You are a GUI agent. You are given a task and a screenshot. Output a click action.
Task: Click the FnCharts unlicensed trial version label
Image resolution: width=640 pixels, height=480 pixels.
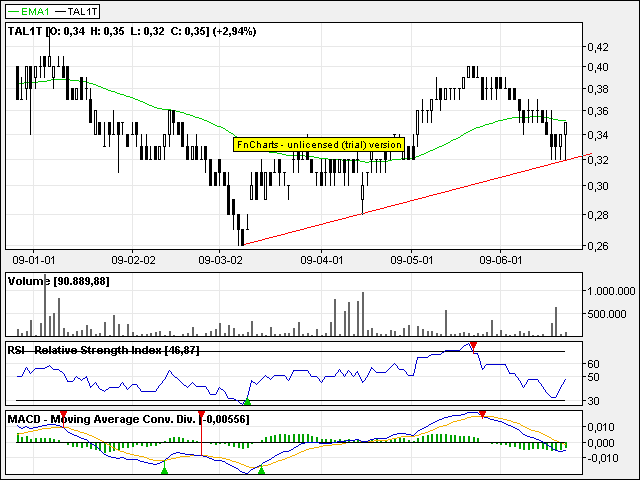[x=319, y=144]
